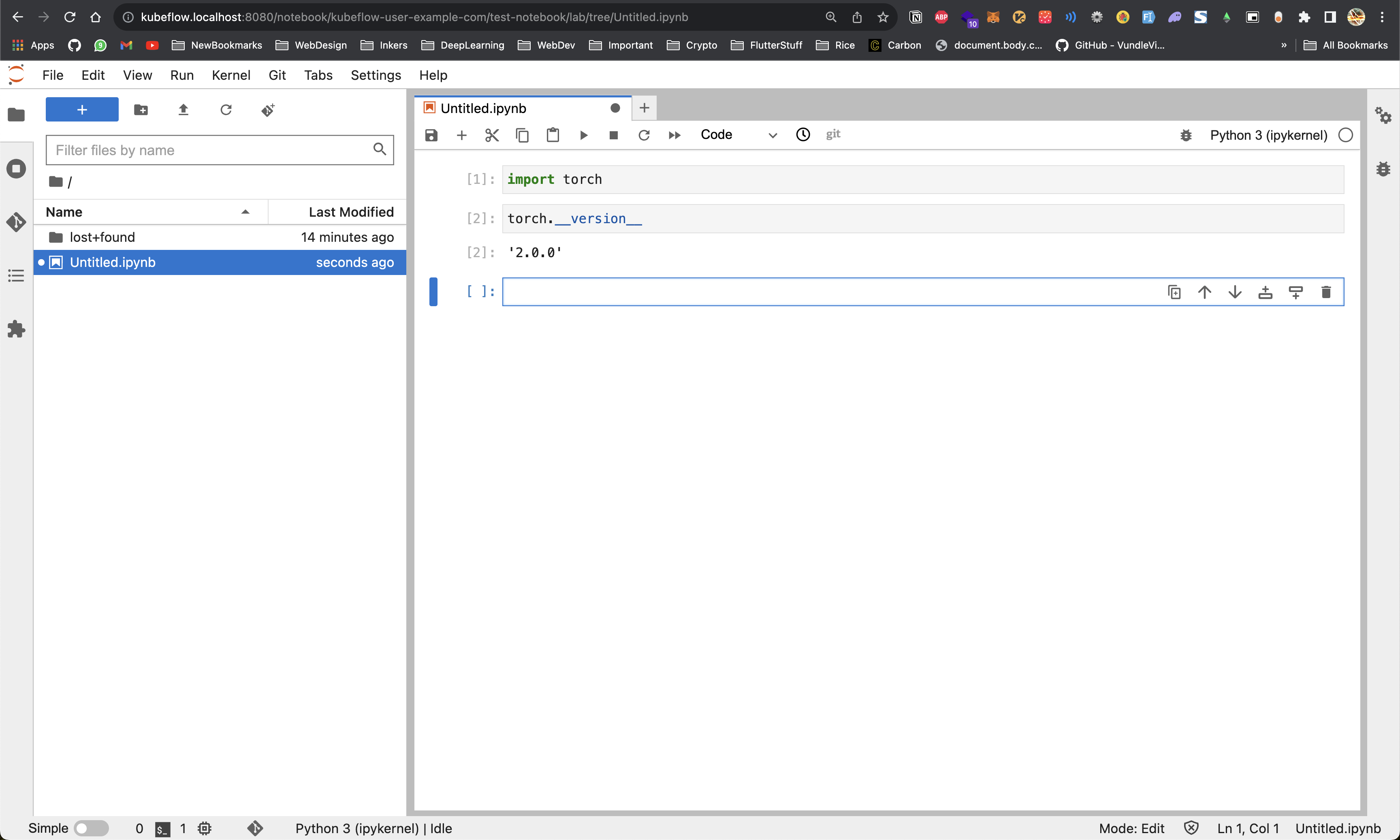Screen dimensions: 1400x840
Task: Open the Kernel menu
Action: pos(230,75)
